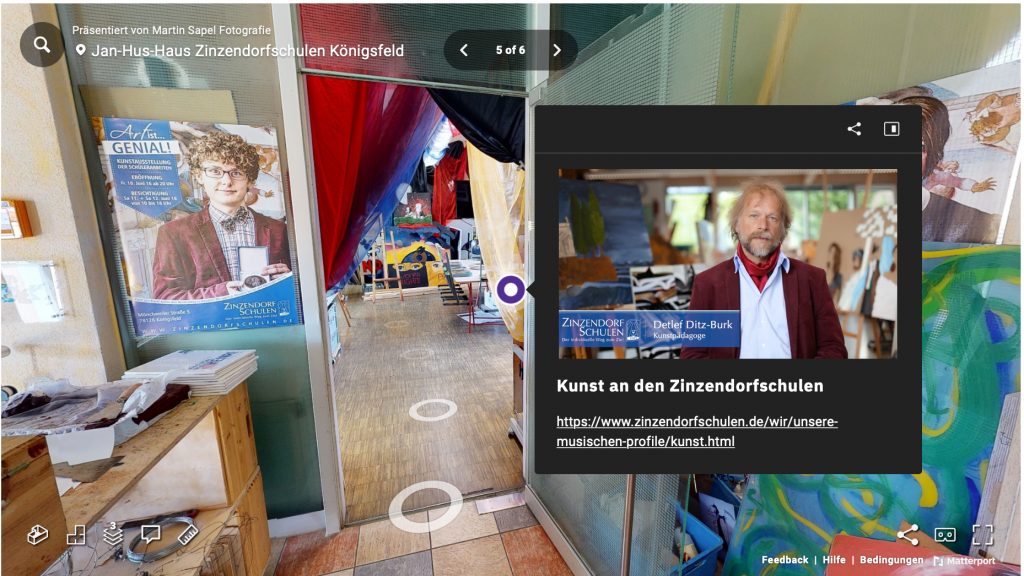Screen dimensions: 1024x576
Task: Open the Bedingungen terms link
Action: coord(891,560)
